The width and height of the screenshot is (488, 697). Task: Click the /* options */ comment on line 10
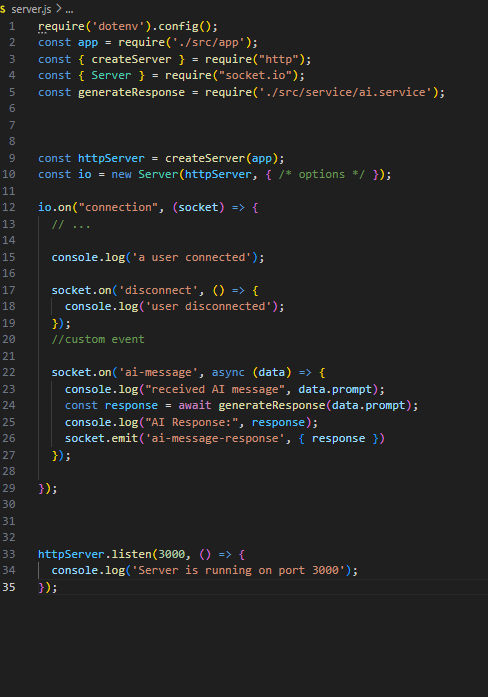[322, 174]
